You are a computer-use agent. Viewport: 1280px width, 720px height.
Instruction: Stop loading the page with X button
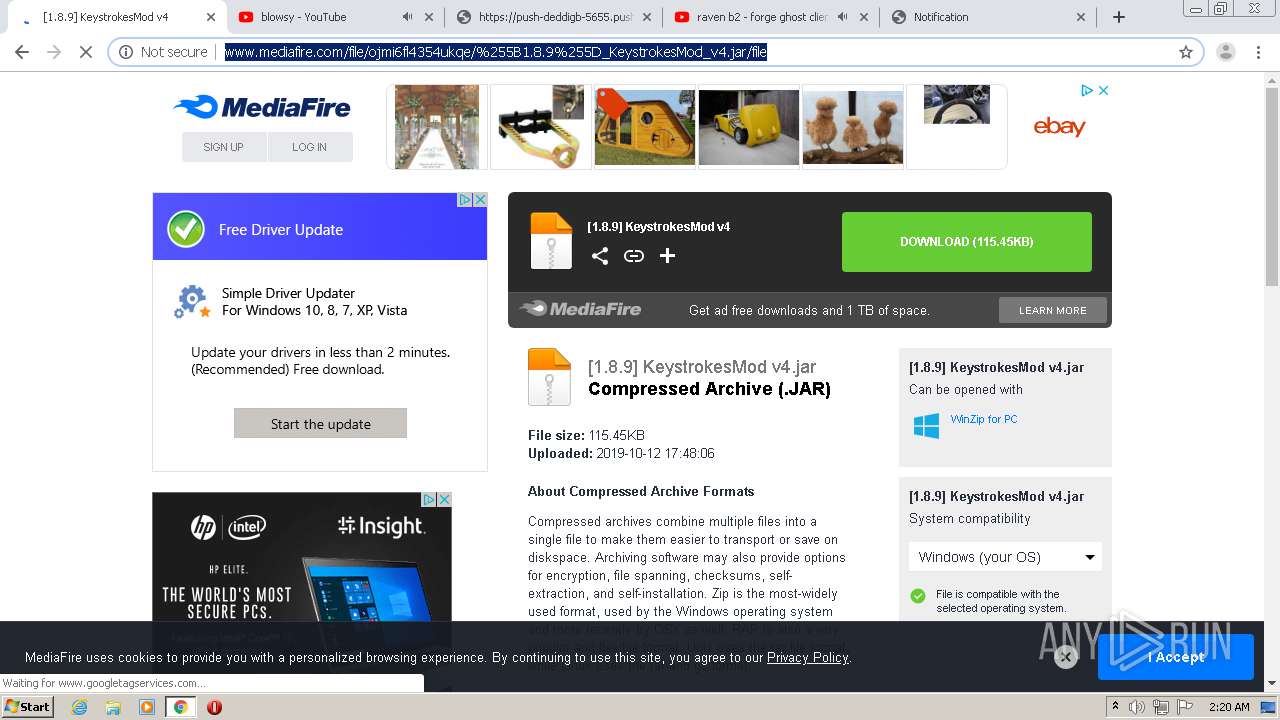86,52
